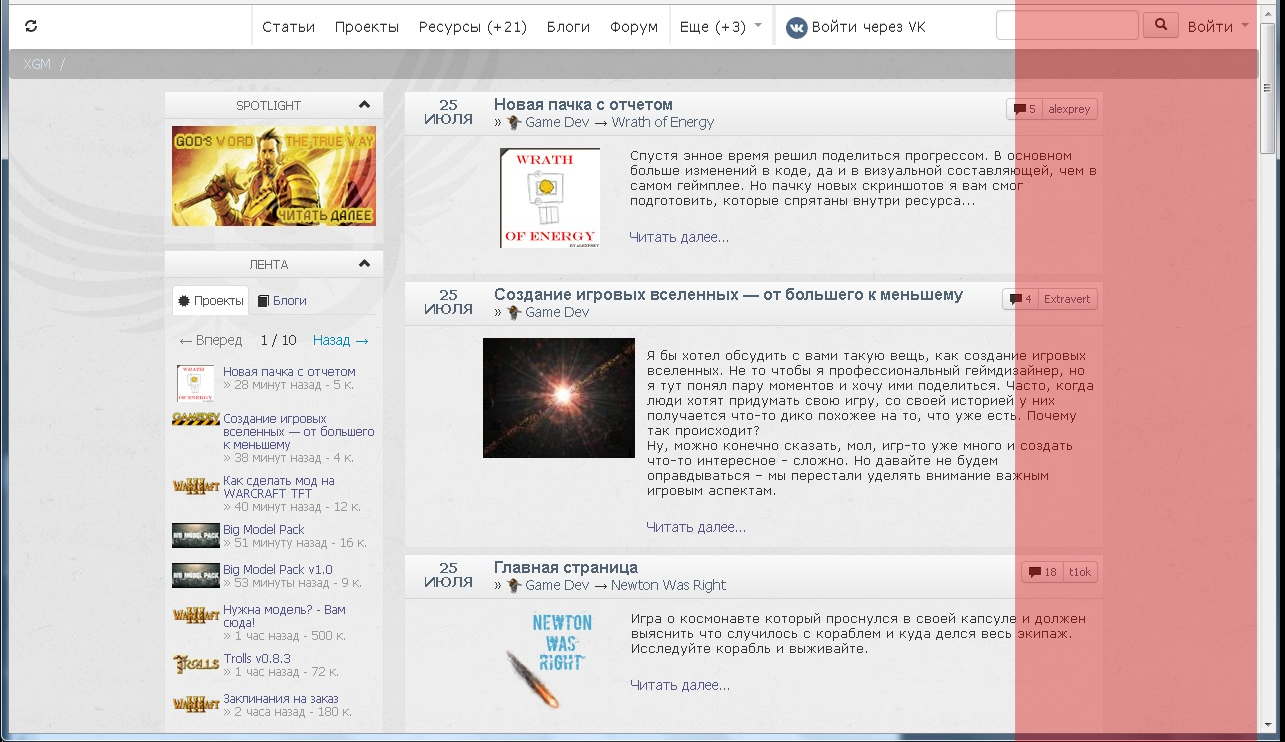Open the 4-comments bubble by Extravert's post
The image size is (1285, 742).
1021,299
